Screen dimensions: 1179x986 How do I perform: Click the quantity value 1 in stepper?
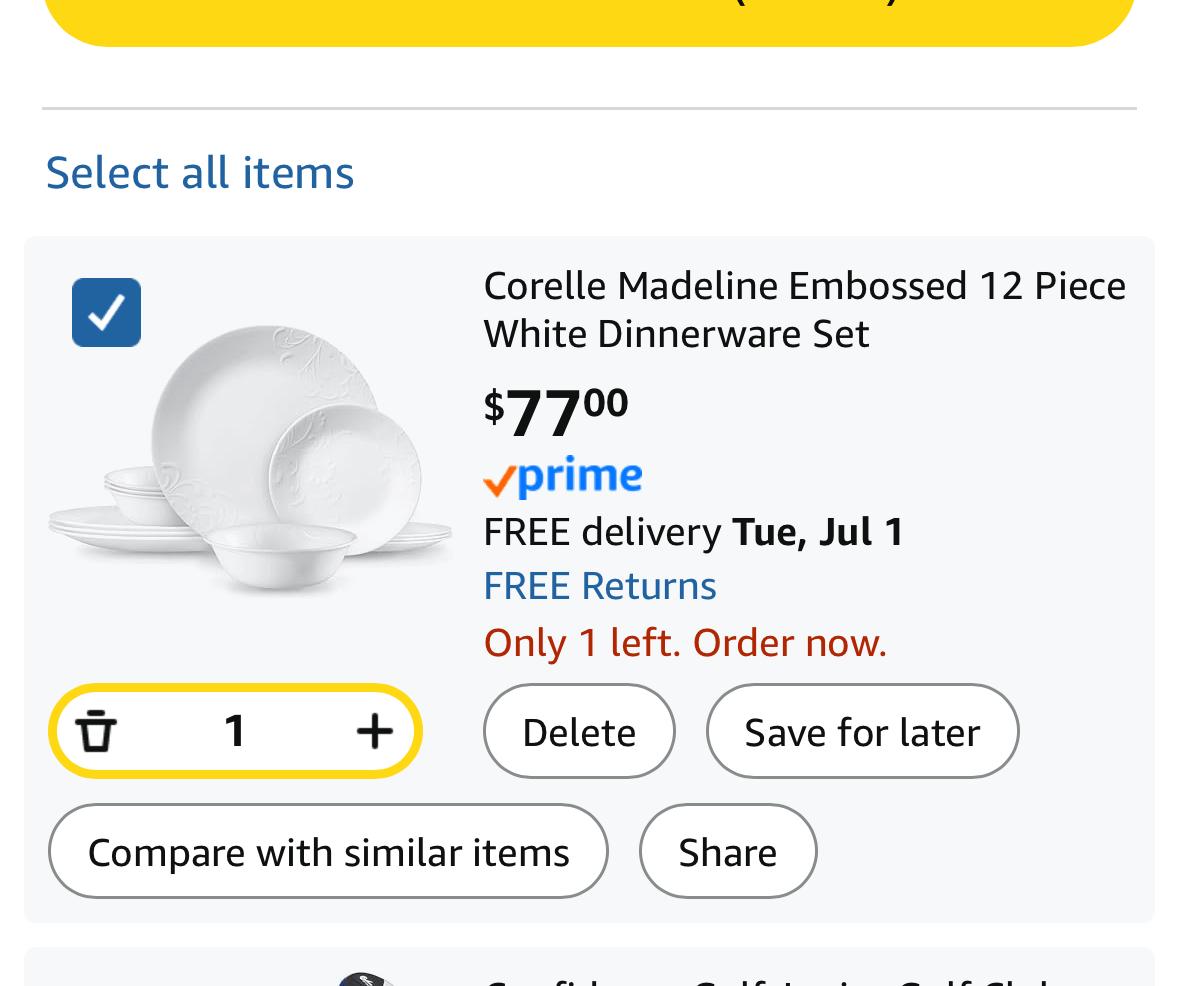235,731
